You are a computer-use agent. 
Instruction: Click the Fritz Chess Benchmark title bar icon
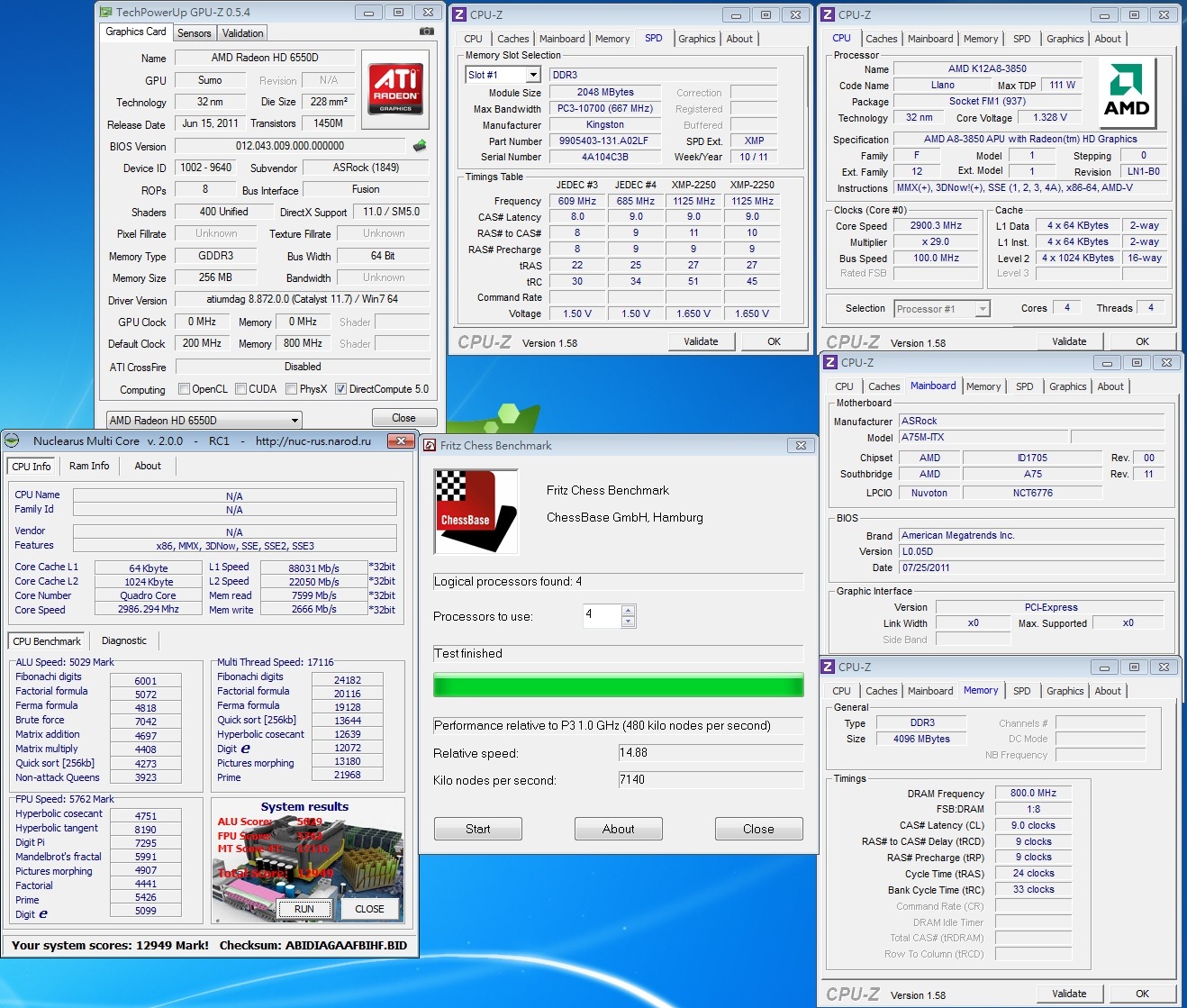pos(429,445)
